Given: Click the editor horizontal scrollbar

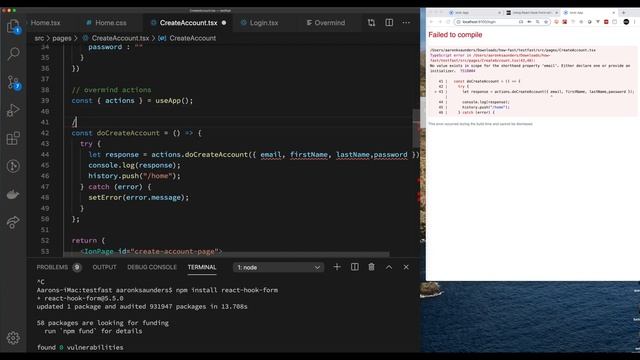Looking at the screenshot, I should (x=227, y=254).
